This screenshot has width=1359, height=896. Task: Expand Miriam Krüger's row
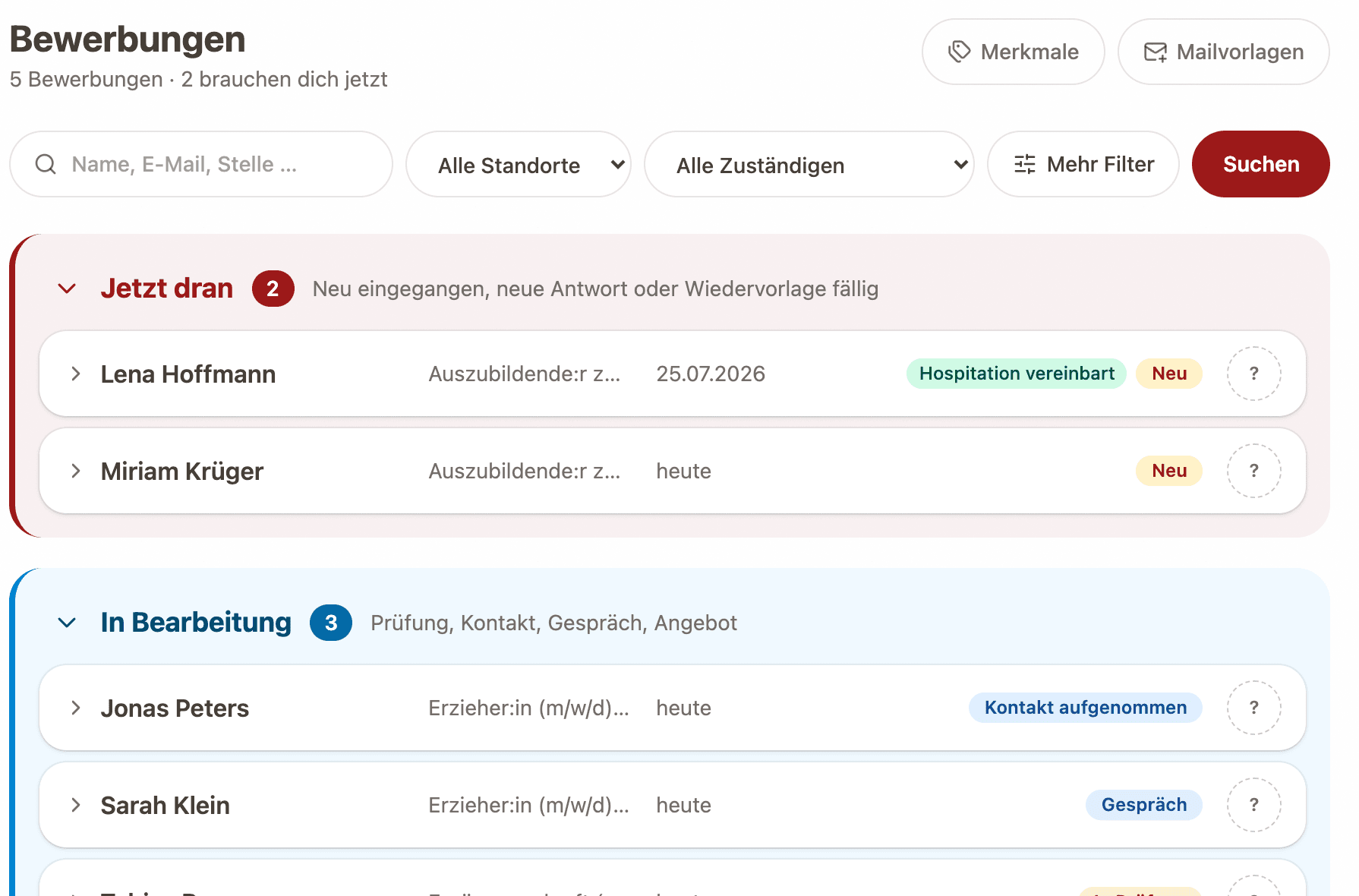[75, 471]
